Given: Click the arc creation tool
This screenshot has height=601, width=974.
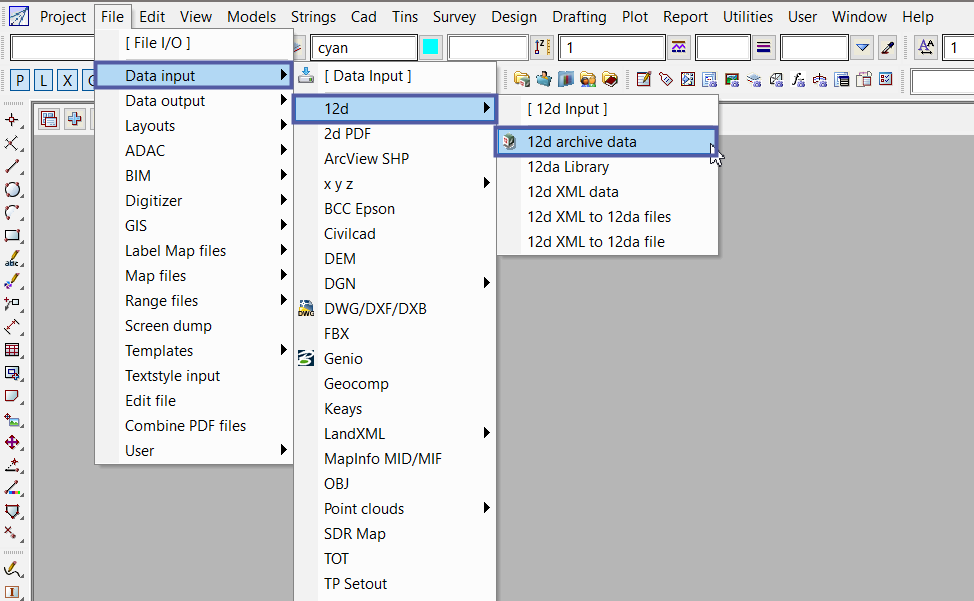Looking at the screenshot, I should (x=12, y=212).
